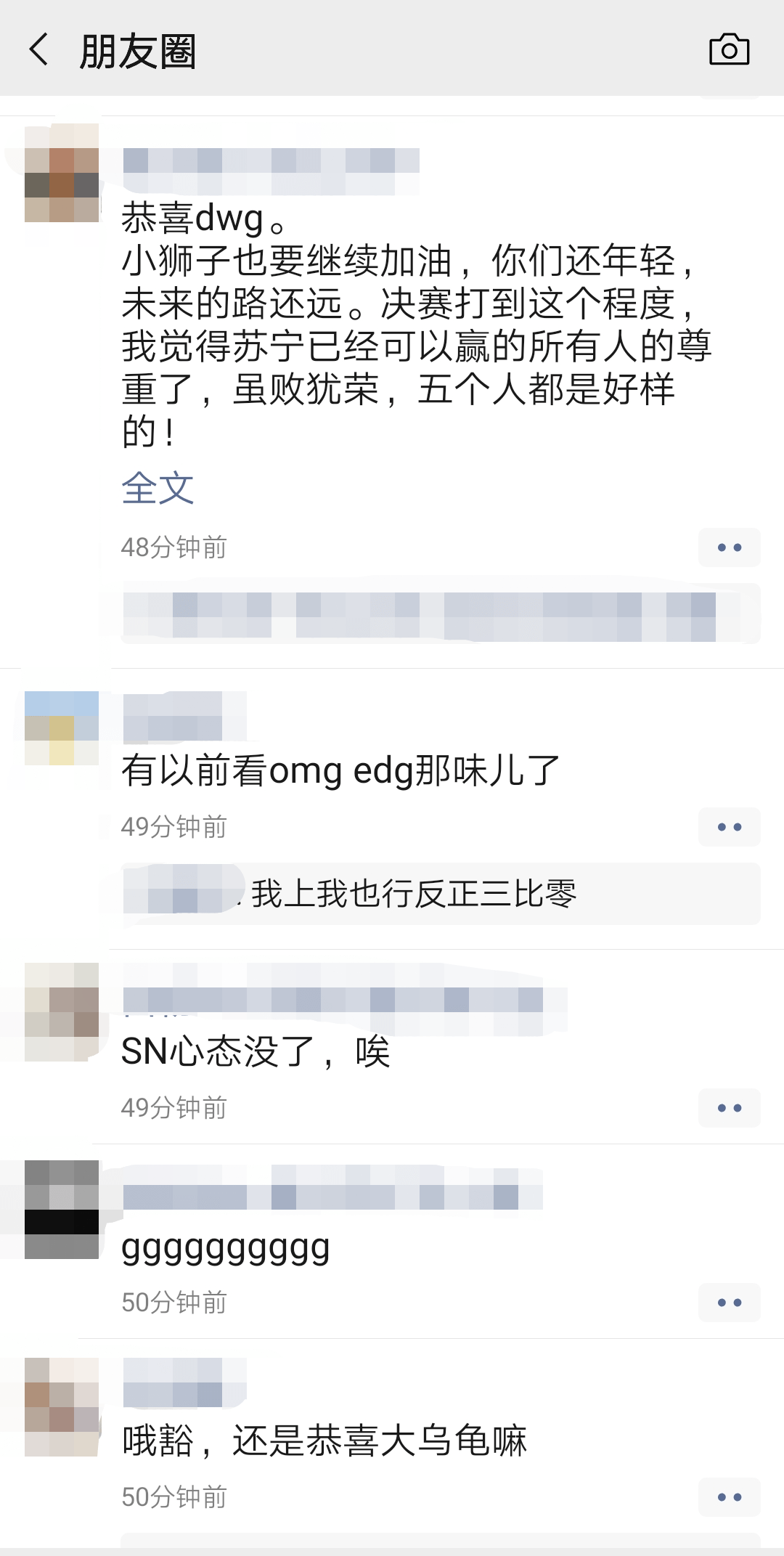Tap the avatar beside the SN心态没了 post
784x1556 pixels.
pyautogui.click(x=62, y=1012)
